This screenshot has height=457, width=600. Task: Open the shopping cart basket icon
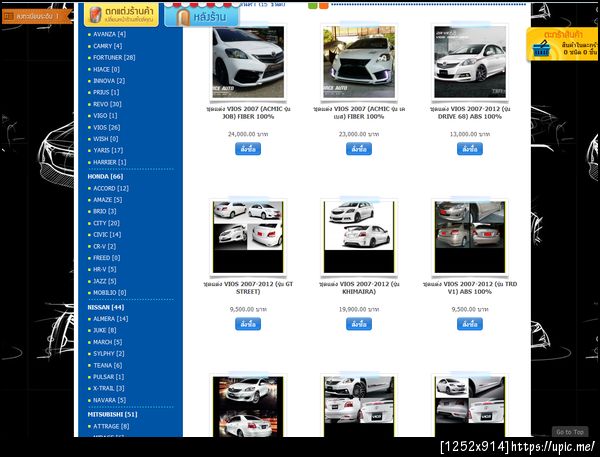click(541, 49)
